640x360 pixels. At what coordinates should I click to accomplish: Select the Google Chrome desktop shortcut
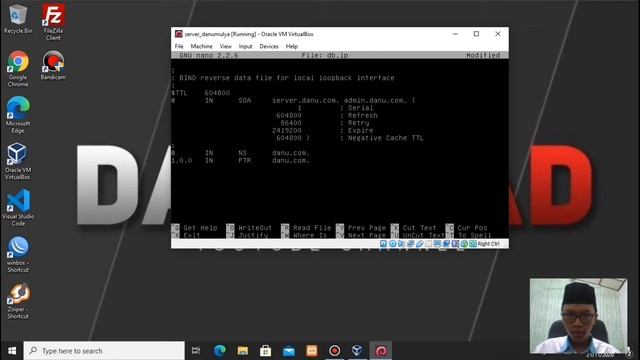[18, 69]
